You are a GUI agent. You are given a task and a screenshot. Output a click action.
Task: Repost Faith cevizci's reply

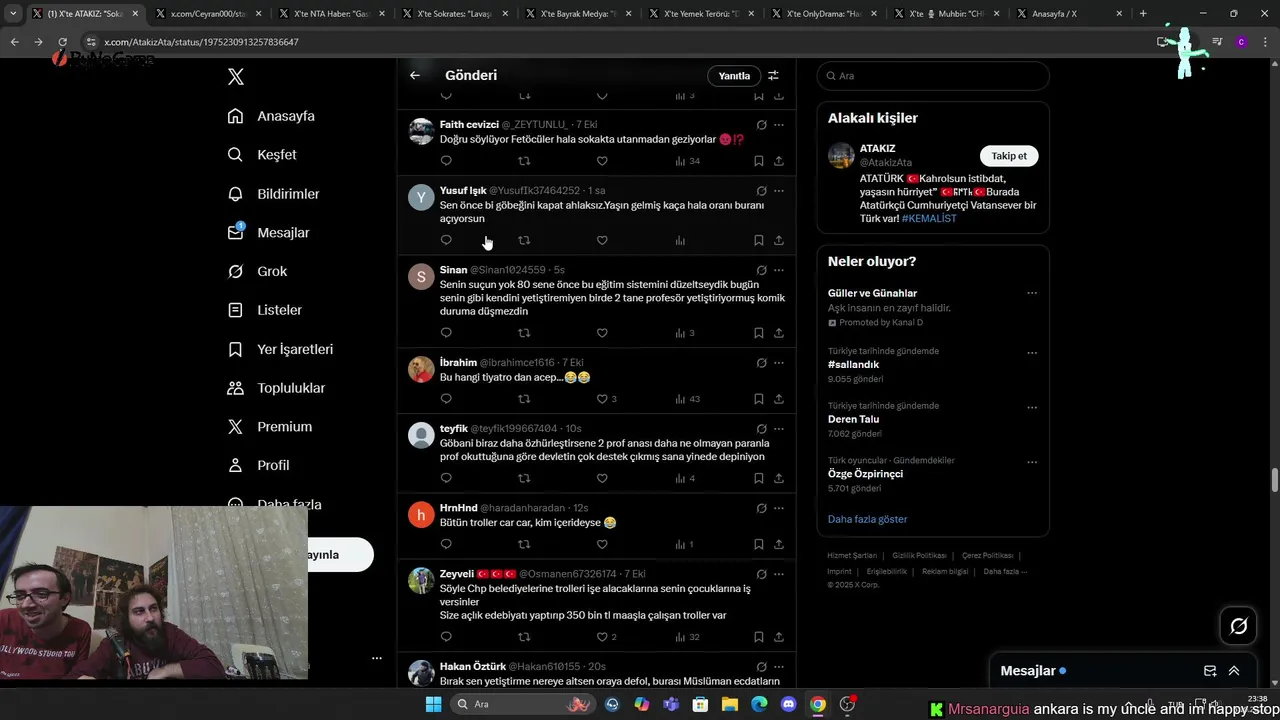click(524, 161)
